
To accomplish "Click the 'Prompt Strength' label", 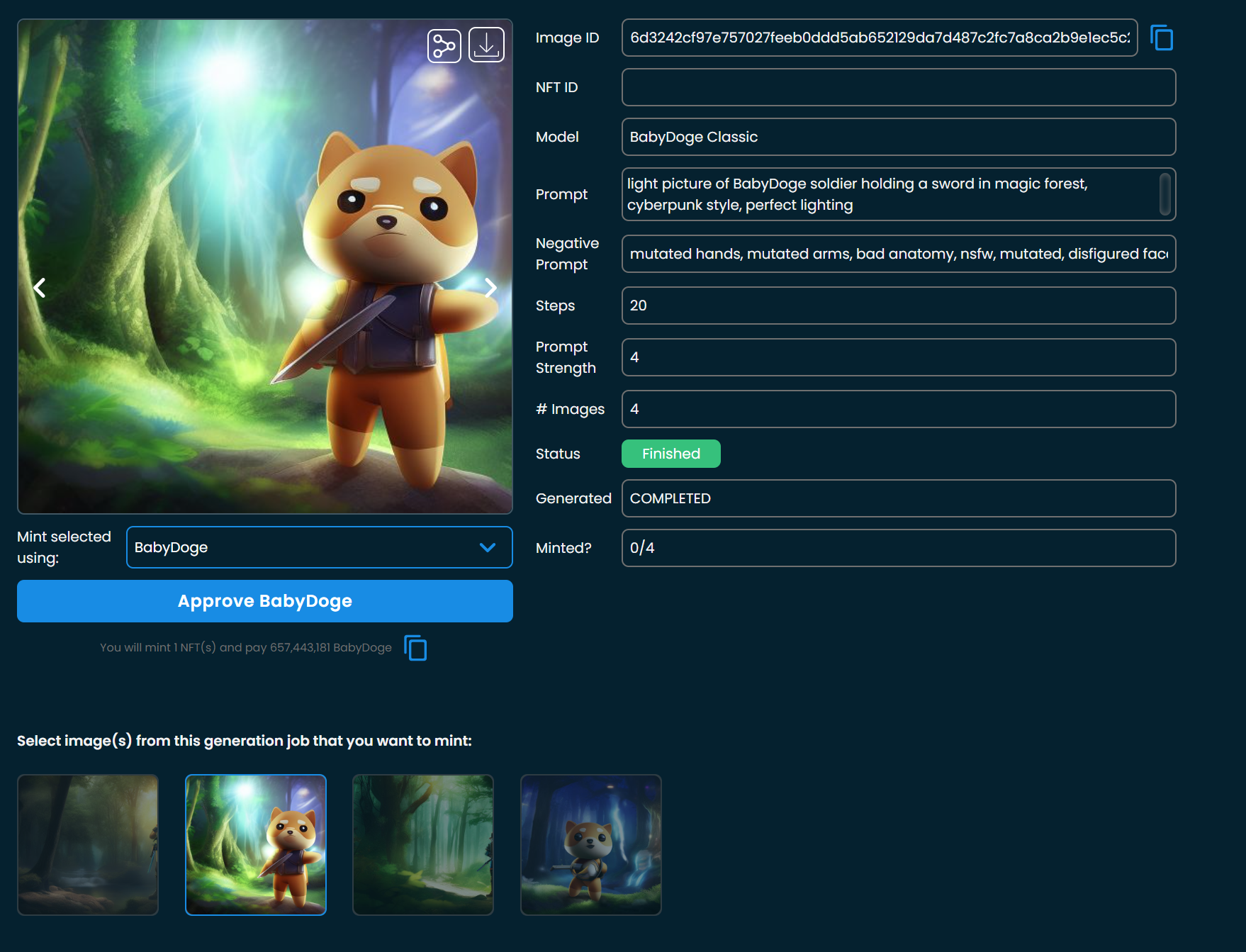I will [566, 357].
